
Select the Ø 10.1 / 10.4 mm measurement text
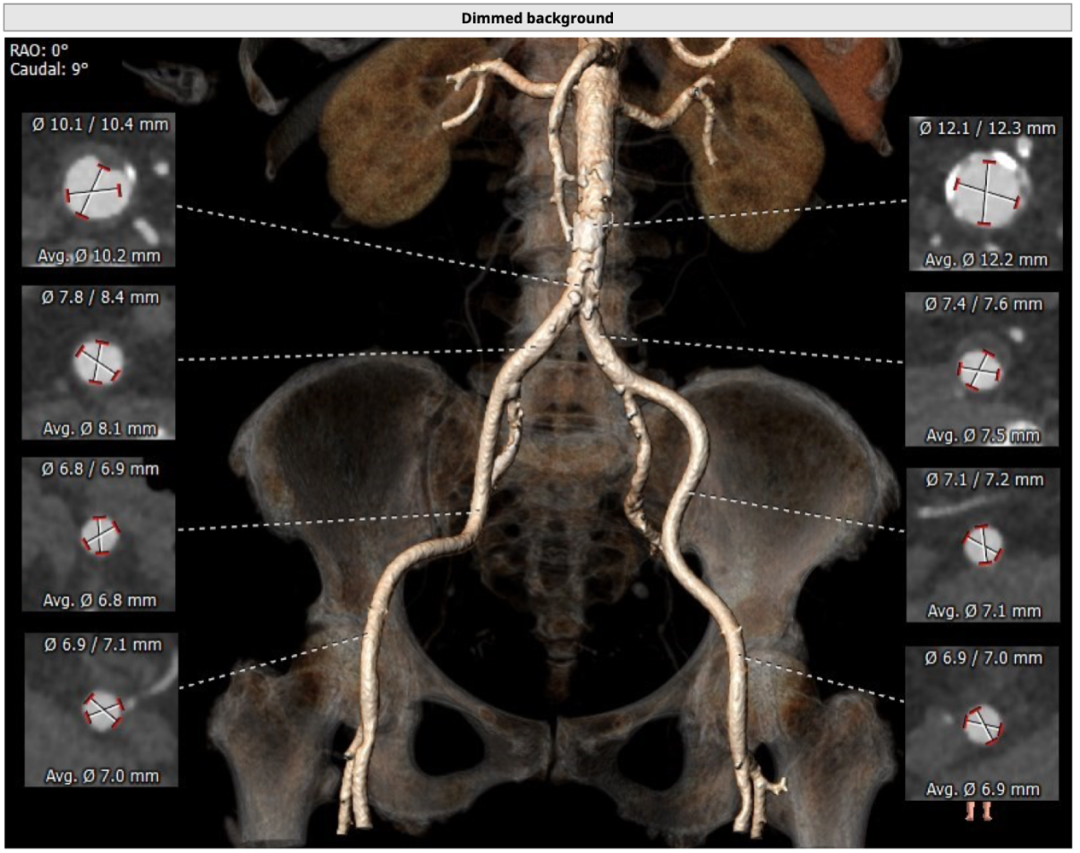coord(98,125)
